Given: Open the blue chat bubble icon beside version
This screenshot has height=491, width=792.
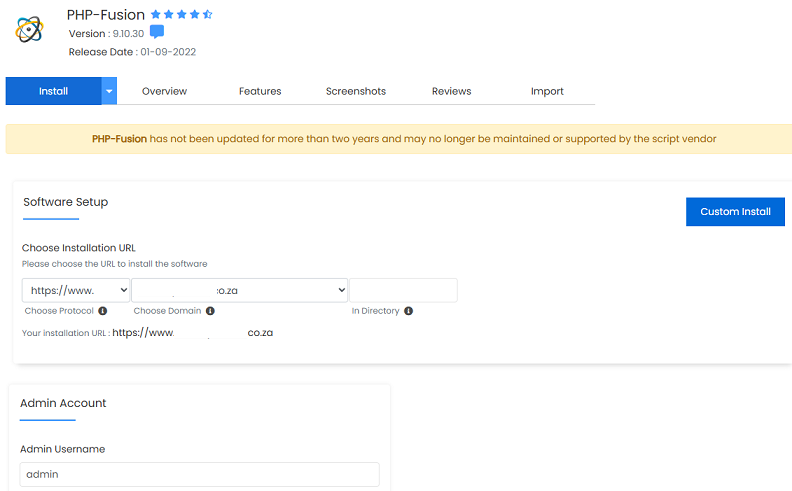Looking at the screenshot, I should click(x=157, y=32).
